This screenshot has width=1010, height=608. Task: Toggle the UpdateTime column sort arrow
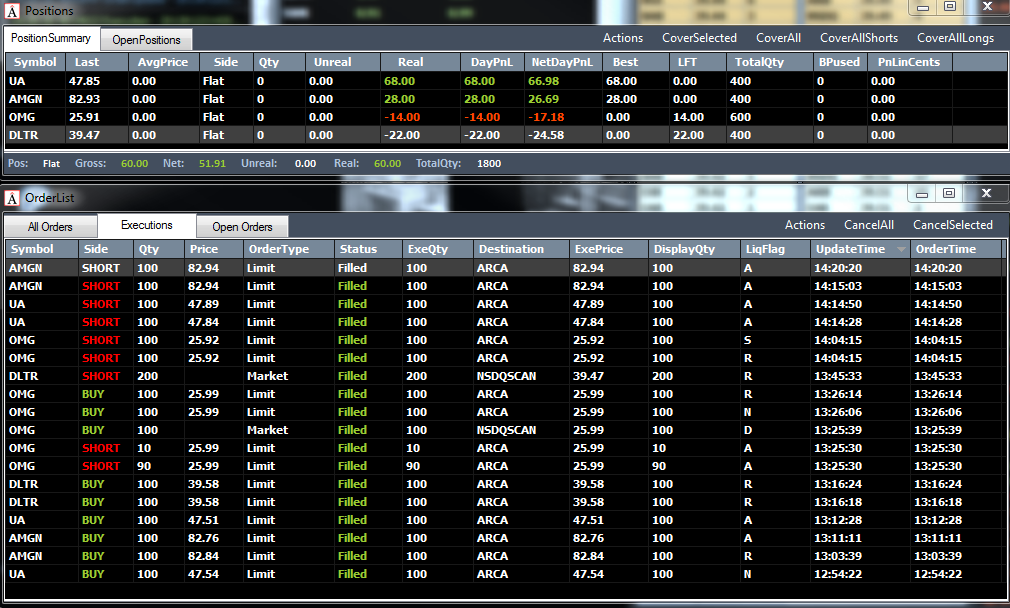coord(901,249)
